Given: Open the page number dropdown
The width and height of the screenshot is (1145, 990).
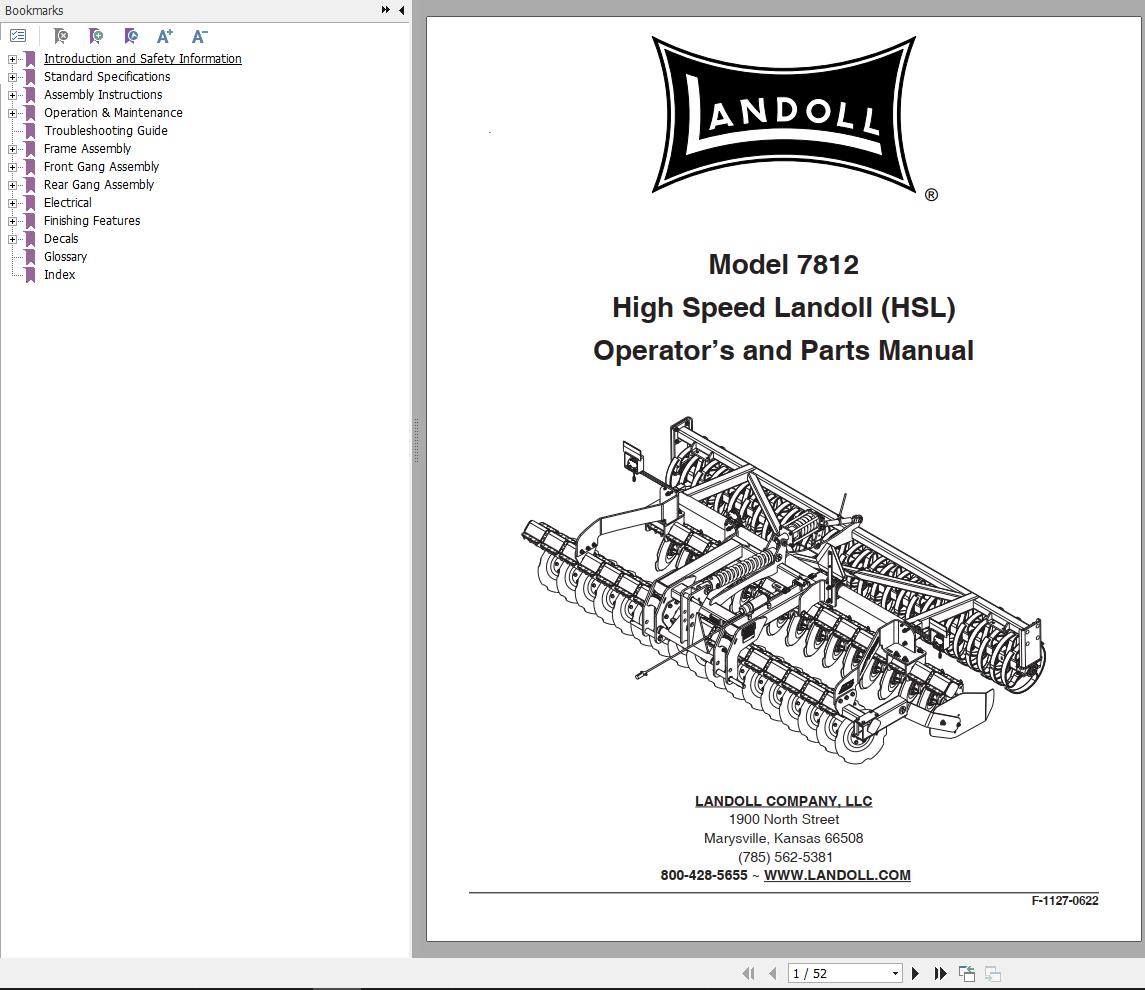Looking at the screenshot, I should (895, 972).
